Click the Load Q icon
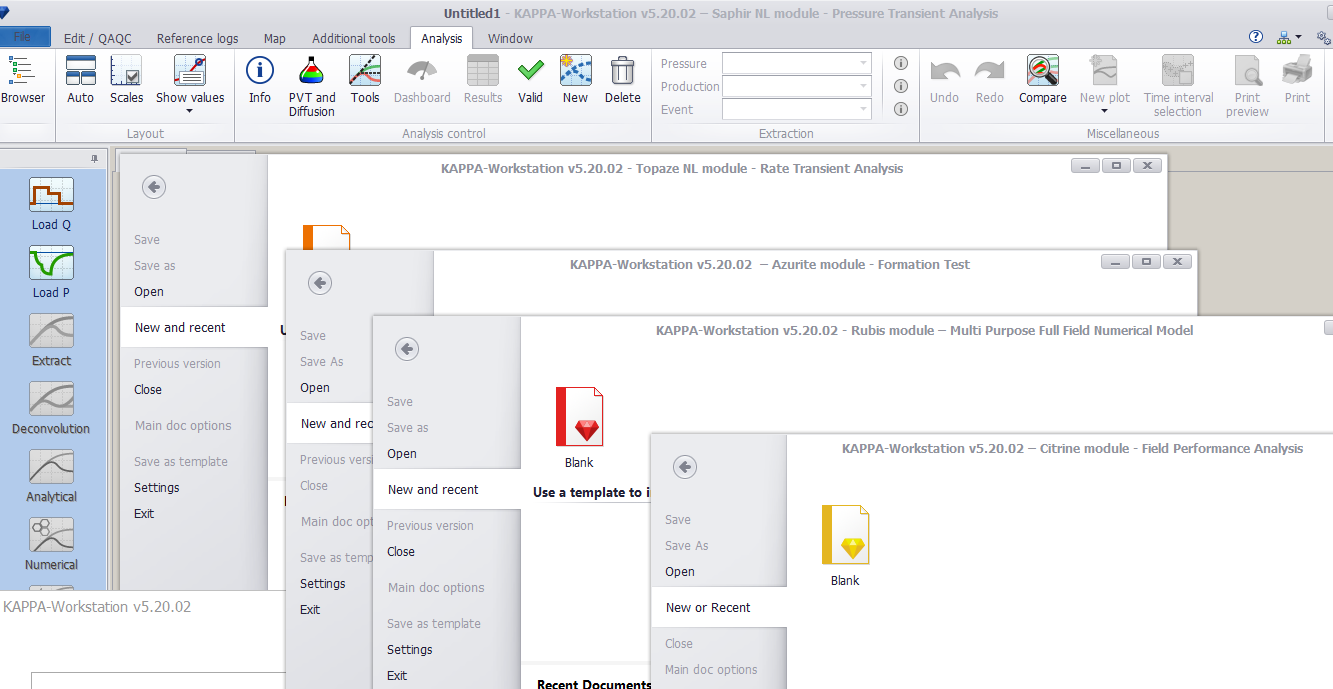 [x=51, y=195]
